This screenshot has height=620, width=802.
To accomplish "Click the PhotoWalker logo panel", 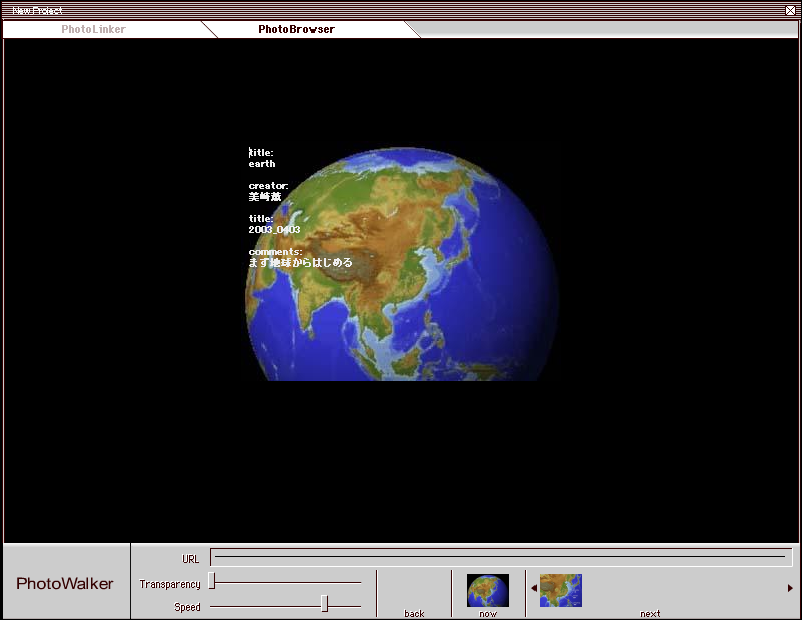I will point(66,583).
